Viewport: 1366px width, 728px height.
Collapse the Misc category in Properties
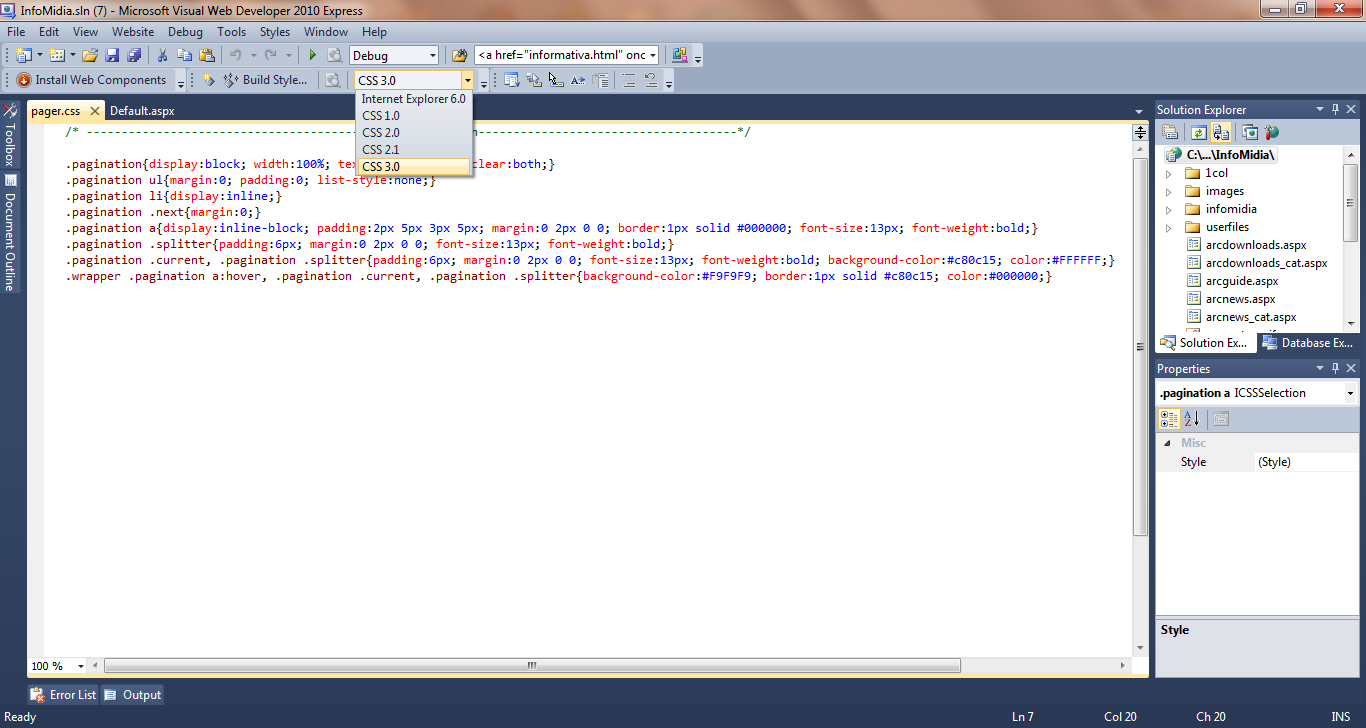click(x=1166, y=443)
